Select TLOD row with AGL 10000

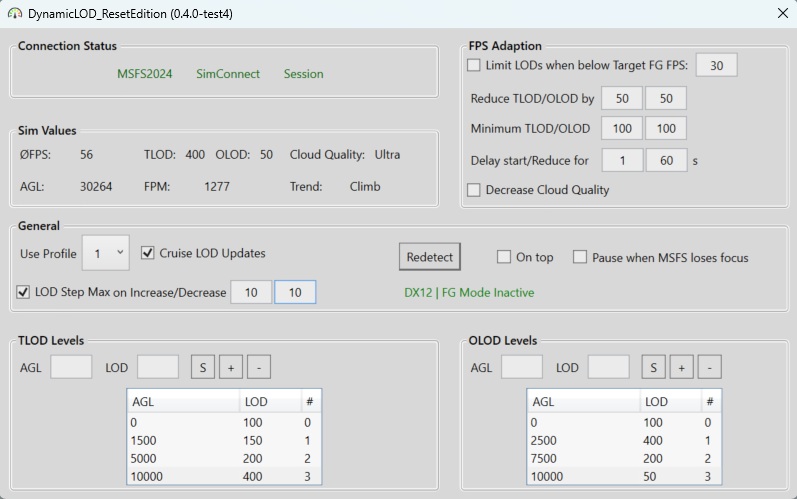tap(224, 476)
